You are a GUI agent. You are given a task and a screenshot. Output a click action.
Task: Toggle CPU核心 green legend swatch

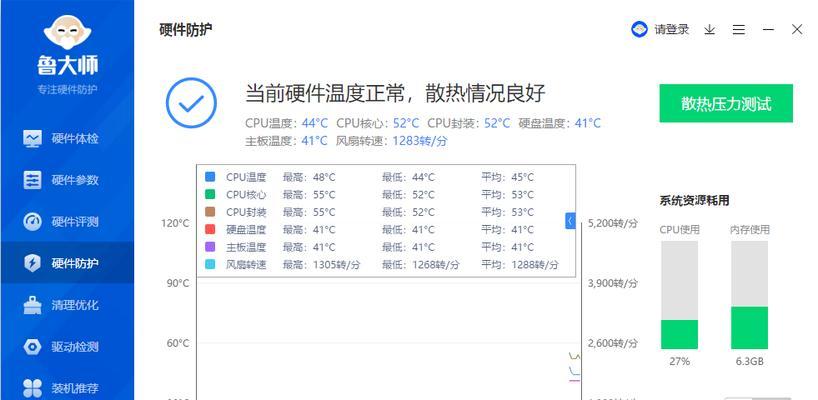click(x=210, y=195)
